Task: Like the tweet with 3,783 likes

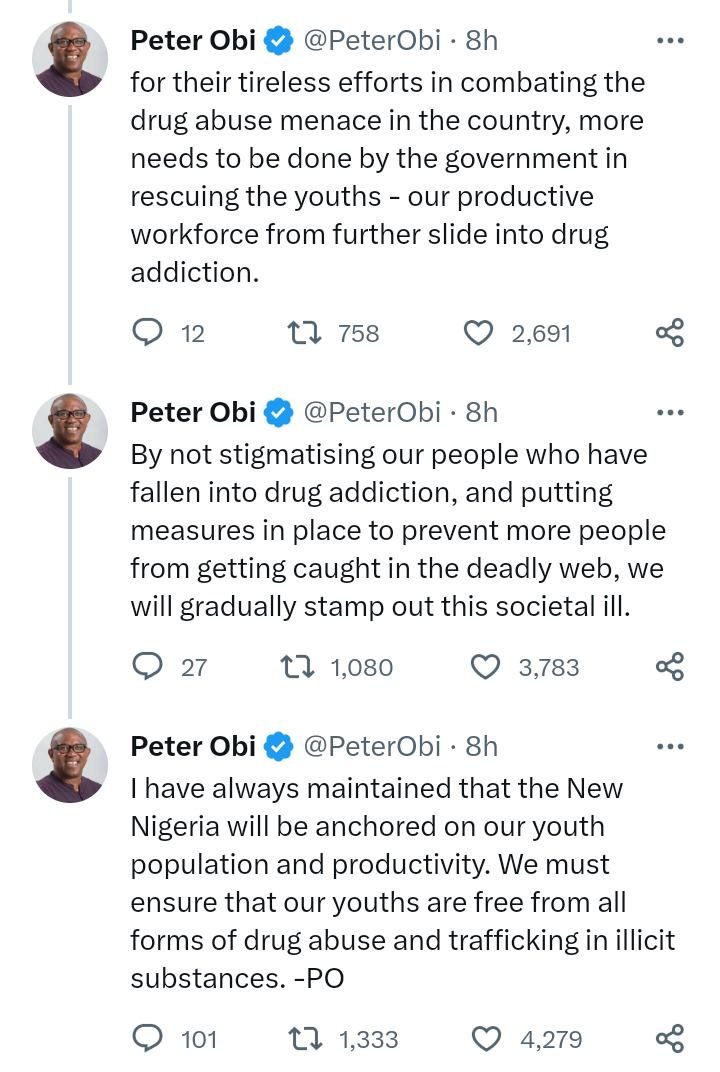Action: click(485, 667)
